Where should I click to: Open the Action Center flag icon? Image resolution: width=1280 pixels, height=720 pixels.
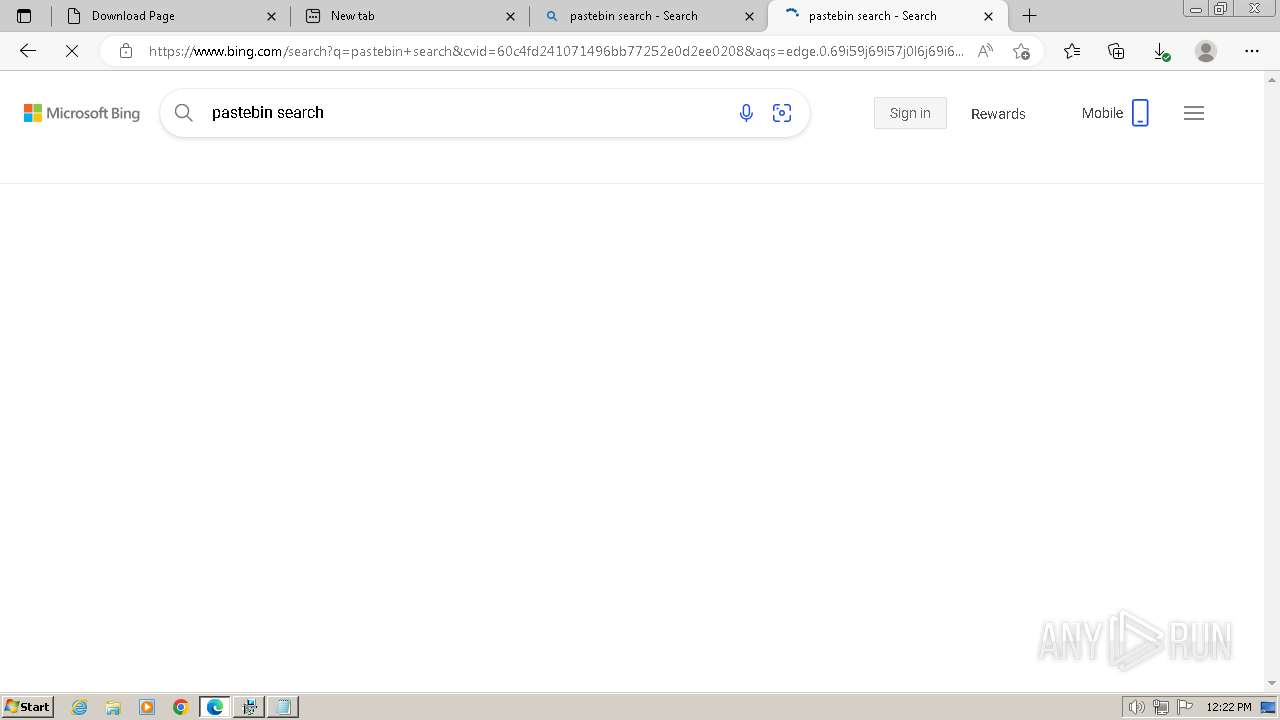click(x=1185, y=707)
